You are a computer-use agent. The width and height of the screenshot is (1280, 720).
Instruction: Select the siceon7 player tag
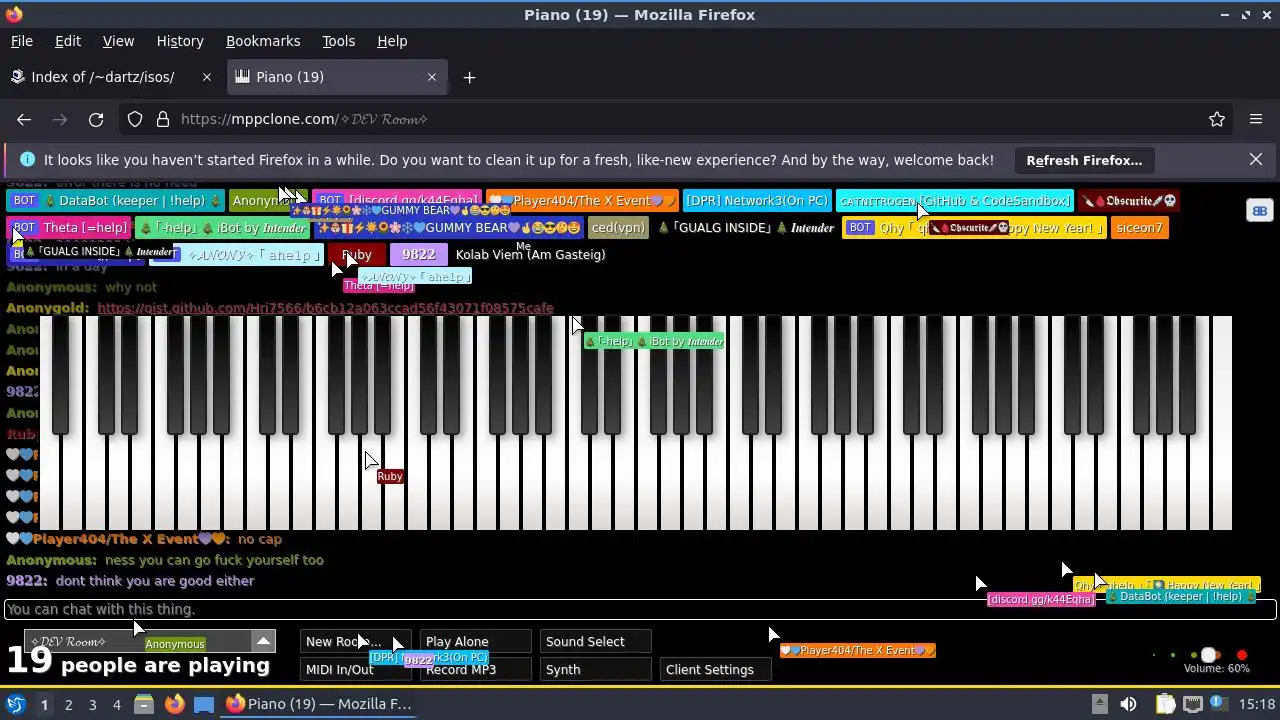[1140, 228]
